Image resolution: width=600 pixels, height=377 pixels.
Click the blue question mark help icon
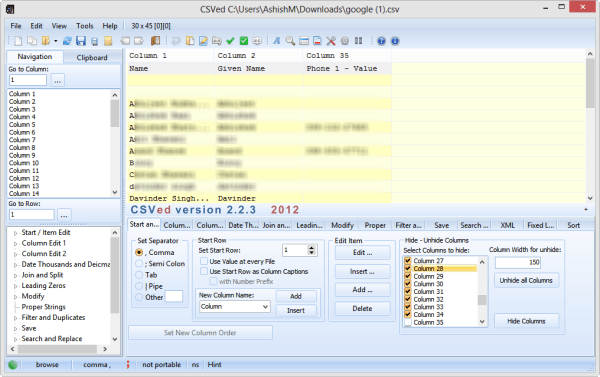[x=381, y=41]
